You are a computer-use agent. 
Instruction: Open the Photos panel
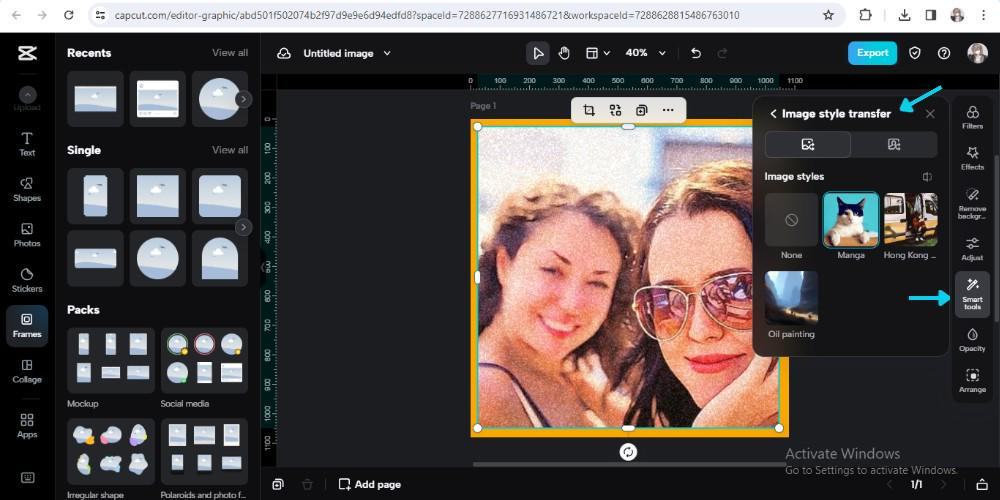(27, 235)
